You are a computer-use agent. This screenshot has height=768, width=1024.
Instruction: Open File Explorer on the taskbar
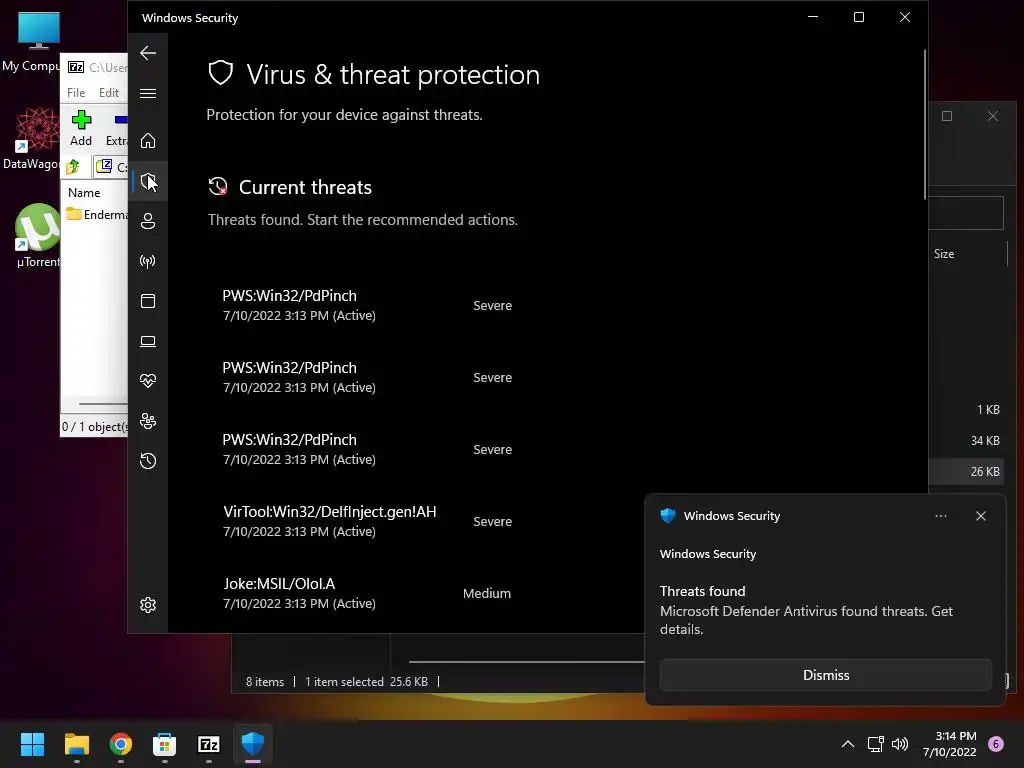[x=76, y=744]
